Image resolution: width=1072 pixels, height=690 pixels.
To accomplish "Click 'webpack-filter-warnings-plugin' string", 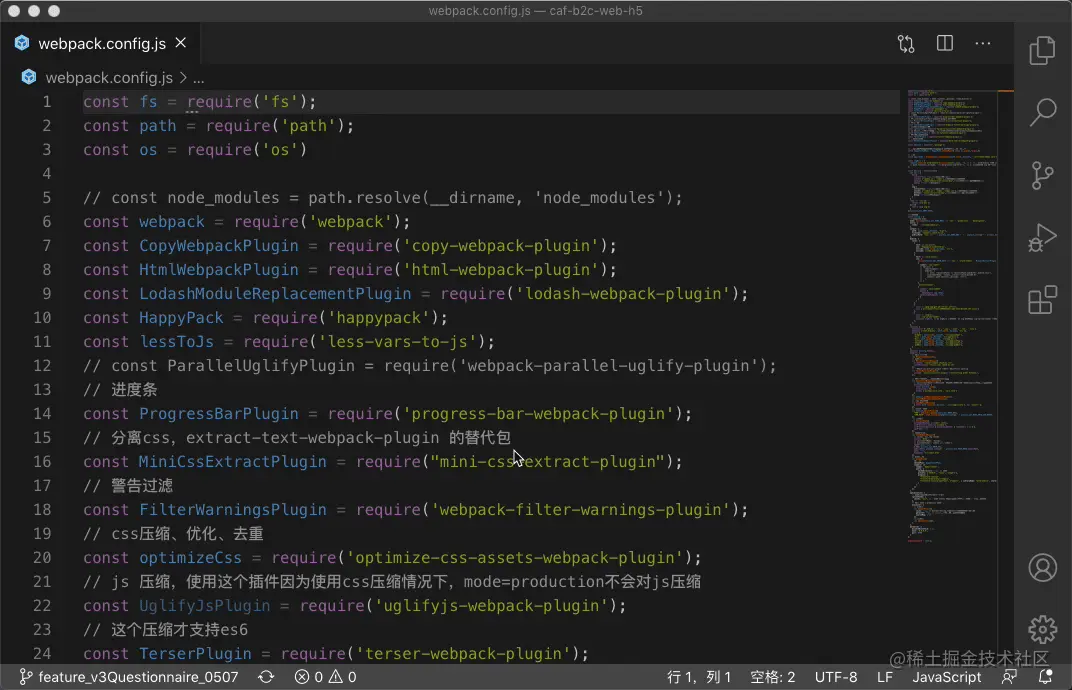I will click(x=580, y=510).
